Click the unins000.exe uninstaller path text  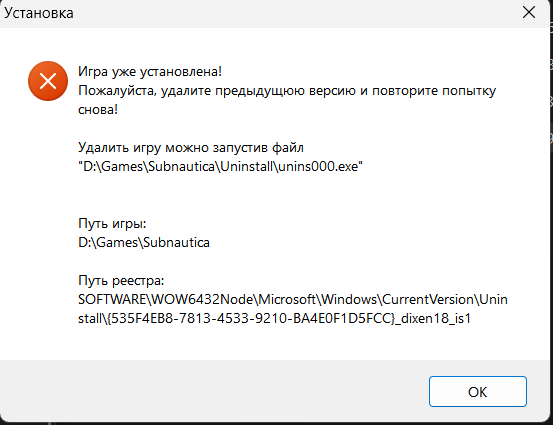click(220, 166)
